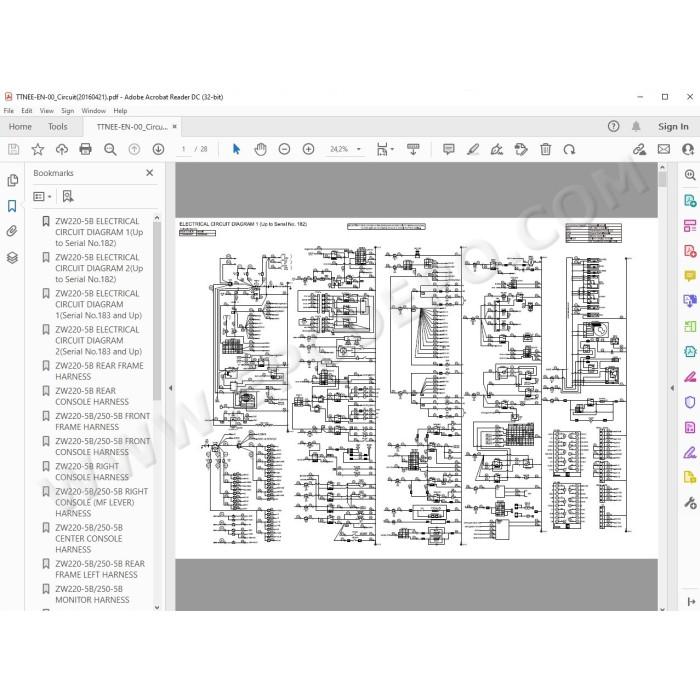The width and height of the screenshot is (700, 700).
Task: Open the find text search tool
Action: point(110,149)
